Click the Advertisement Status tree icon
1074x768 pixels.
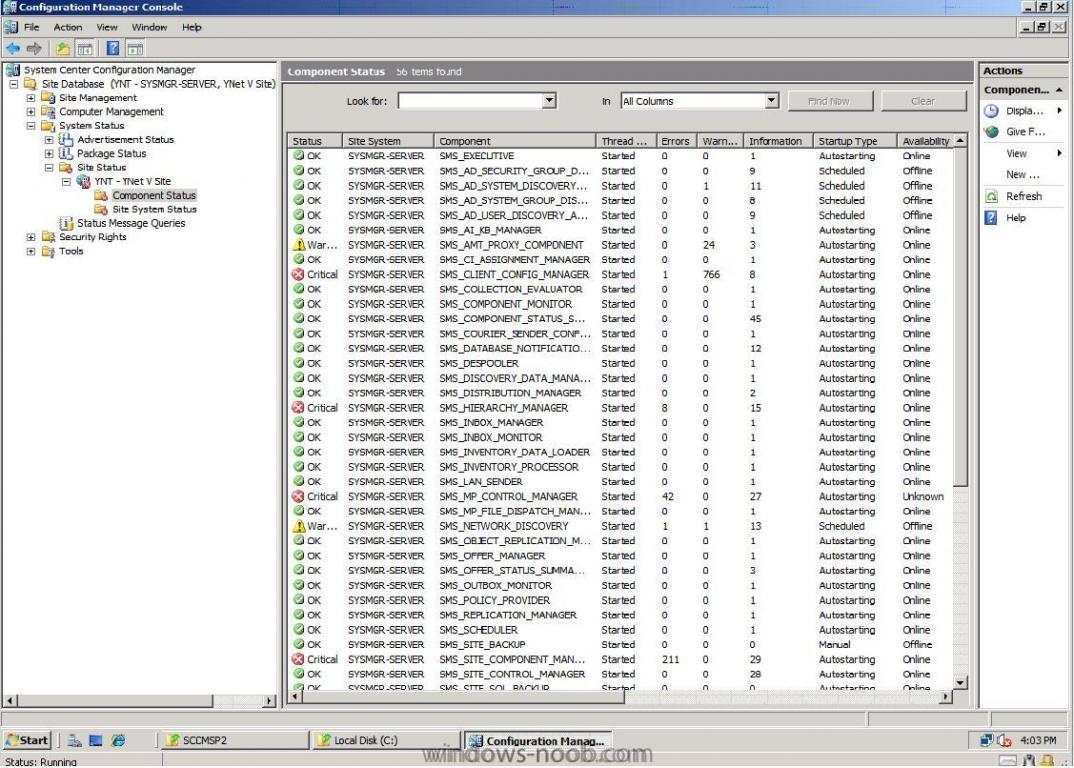66,140
